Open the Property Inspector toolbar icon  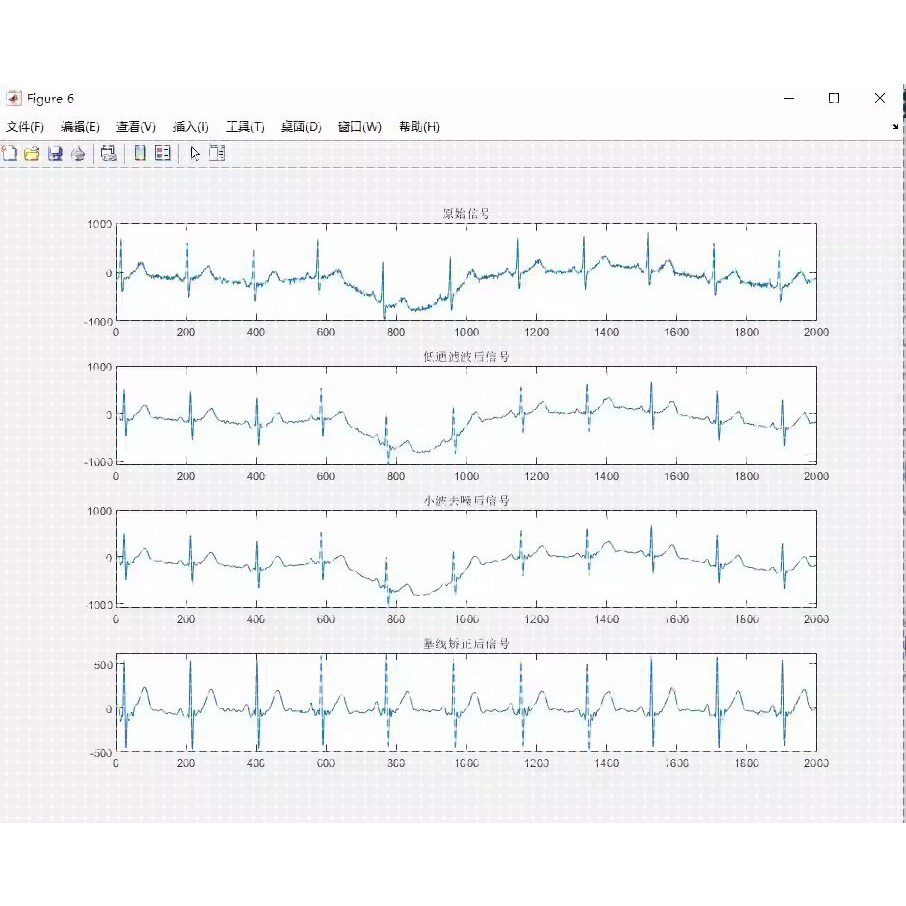click(217, 153)
